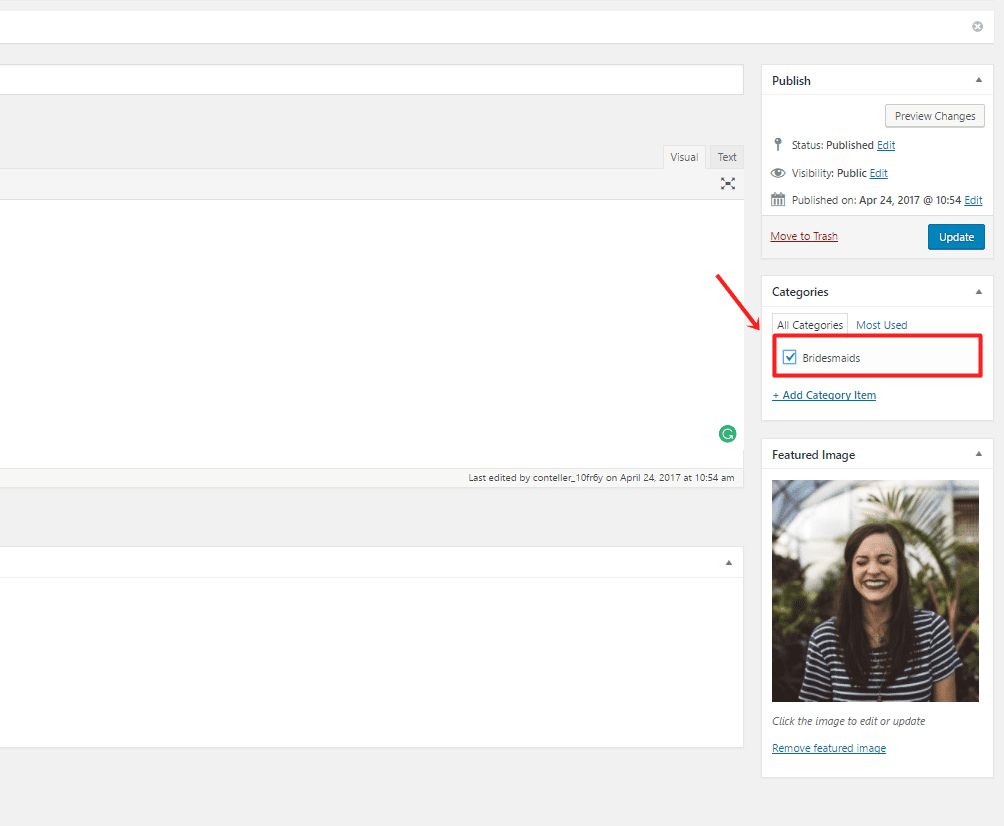The image size is (1004, 826).
Task: Collapse the Publish panel
Action: click(x=978, y=80)
